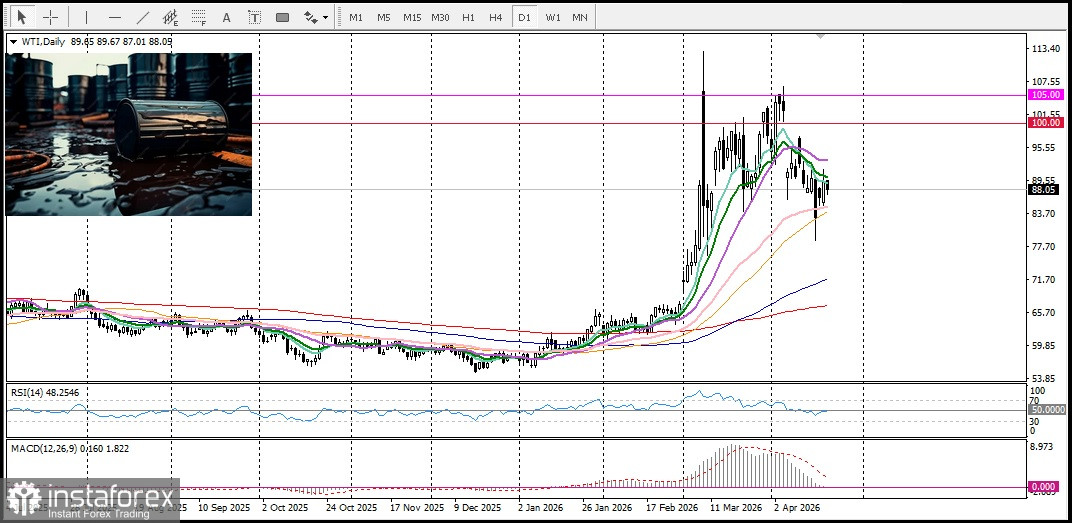Select the cursor arrow tool

point(22,17)
